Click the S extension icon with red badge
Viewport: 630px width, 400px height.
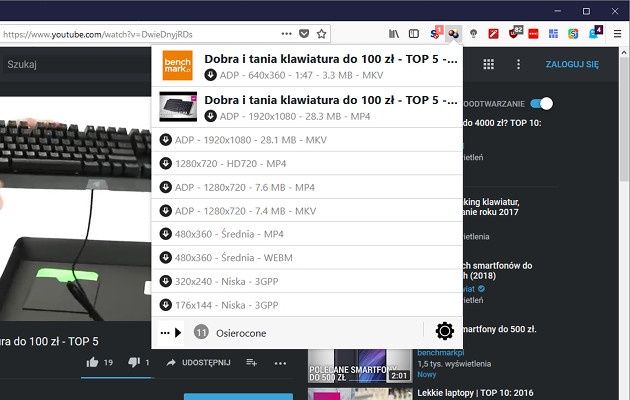[436, 33]
